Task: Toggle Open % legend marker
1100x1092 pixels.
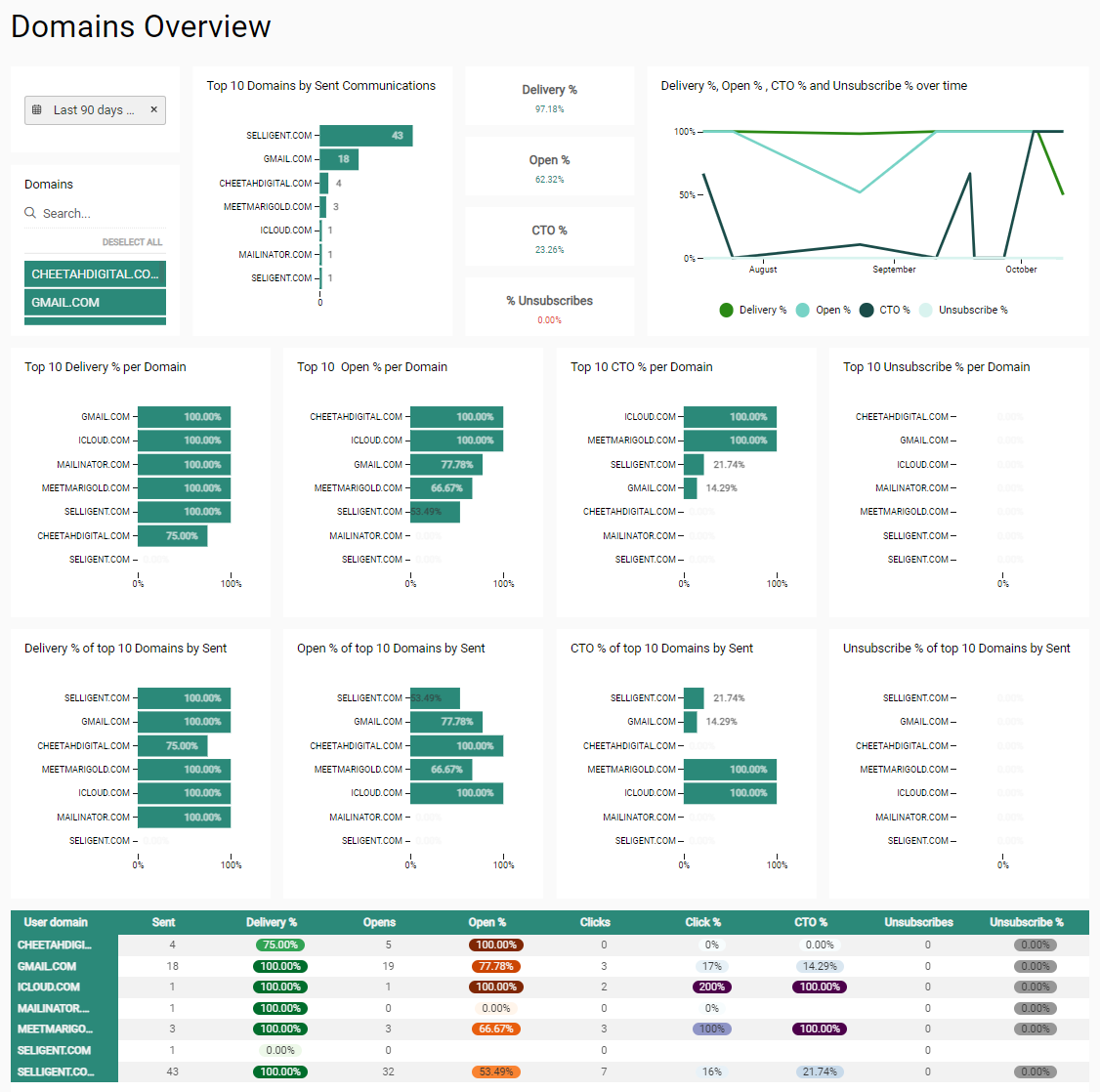Action: pos(802,311)
